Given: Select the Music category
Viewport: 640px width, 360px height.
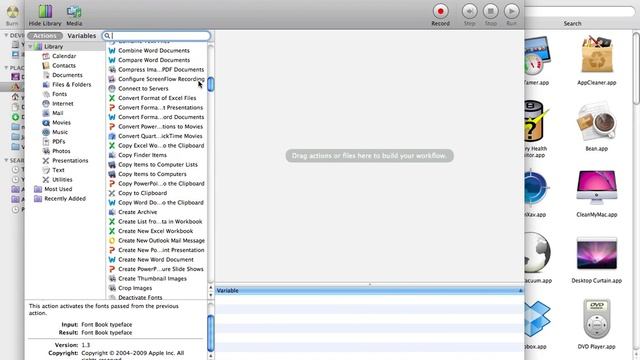Looking at the screenshot, I should click(60, 132).
